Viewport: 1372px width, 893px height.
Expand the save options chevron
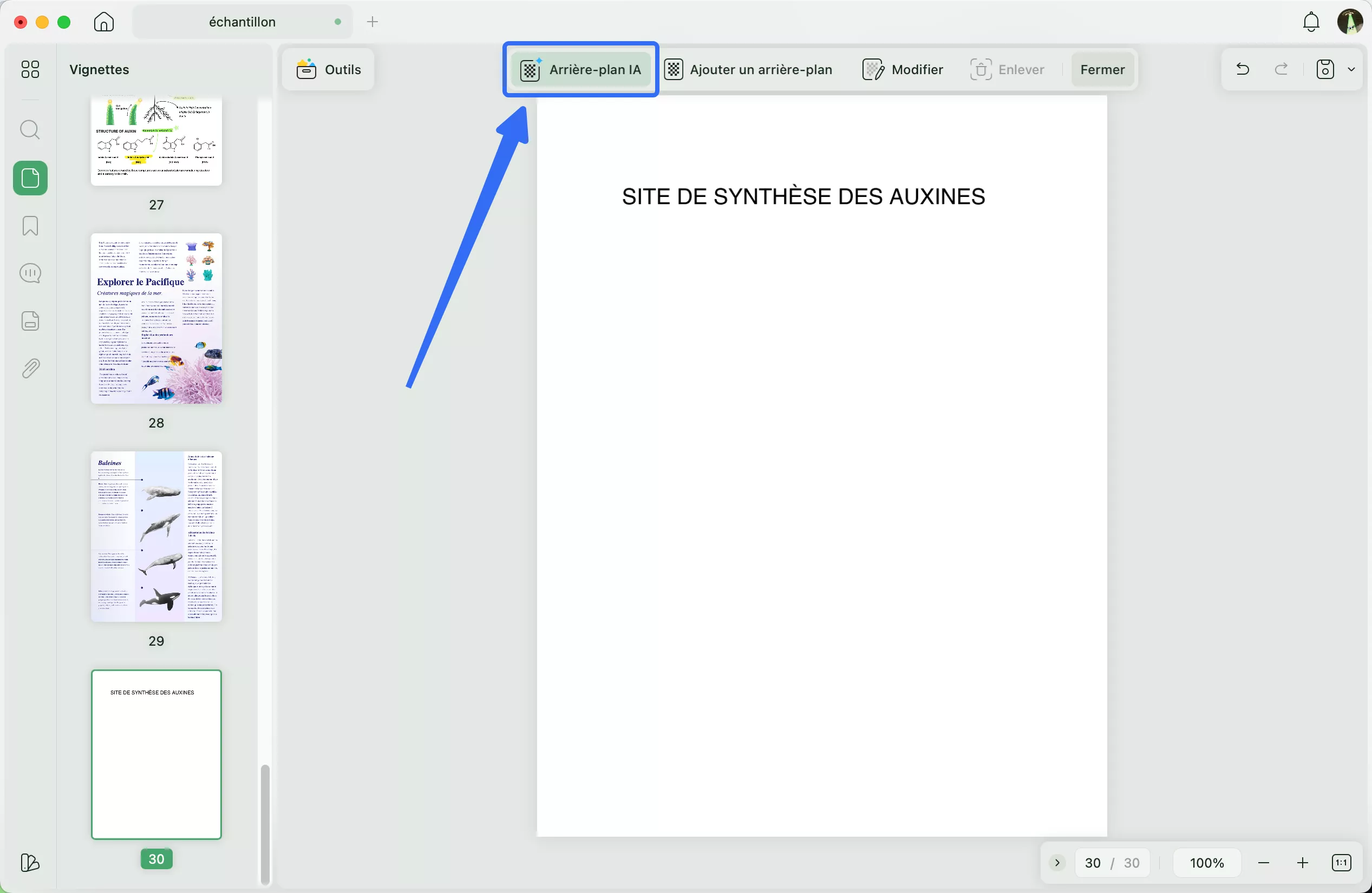point(1353,69)
